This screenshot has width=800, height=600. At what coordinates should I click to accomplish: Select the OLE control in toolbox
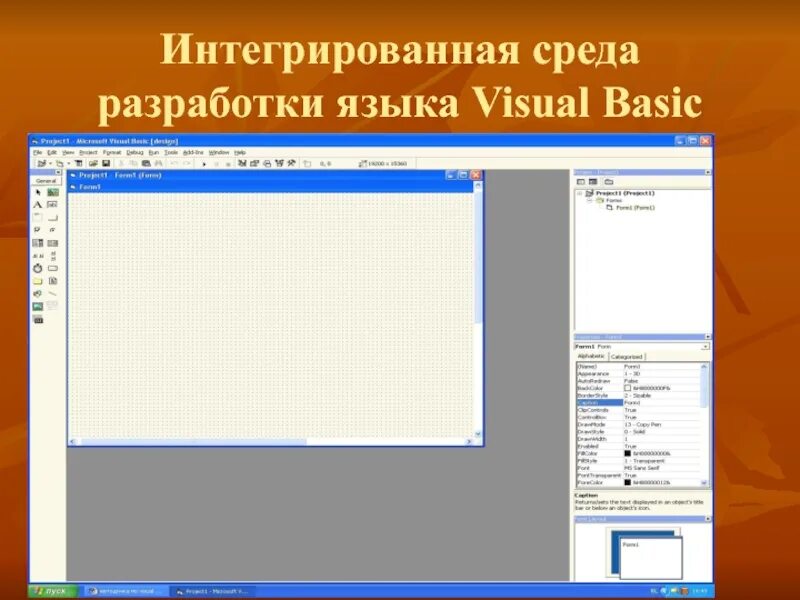[x=38, y=320]
